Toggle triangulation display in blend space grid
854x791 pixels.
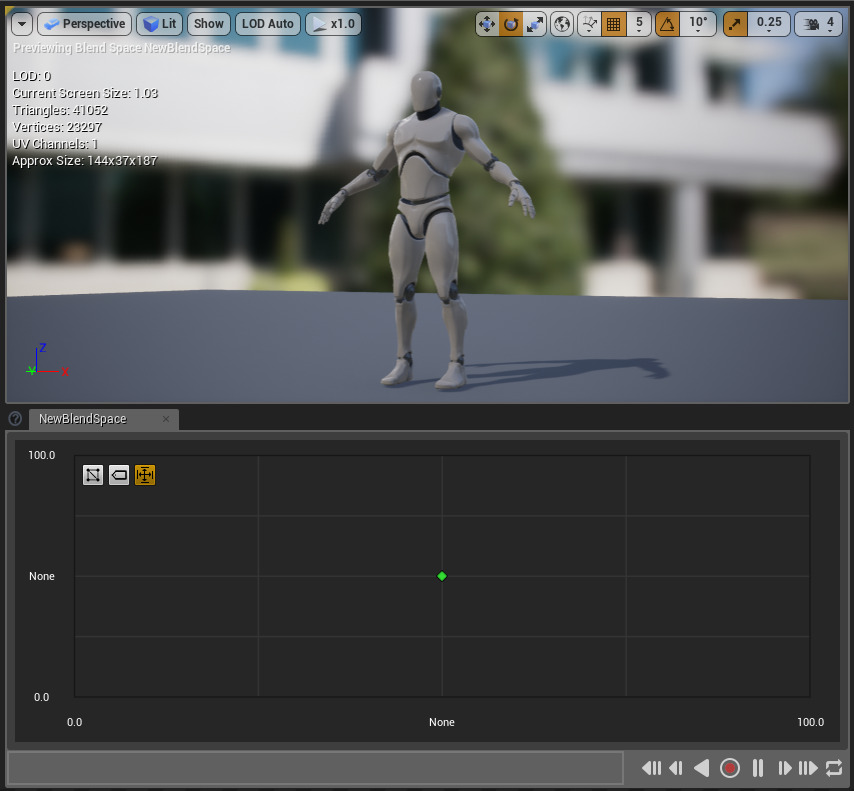tap(93, 475)
